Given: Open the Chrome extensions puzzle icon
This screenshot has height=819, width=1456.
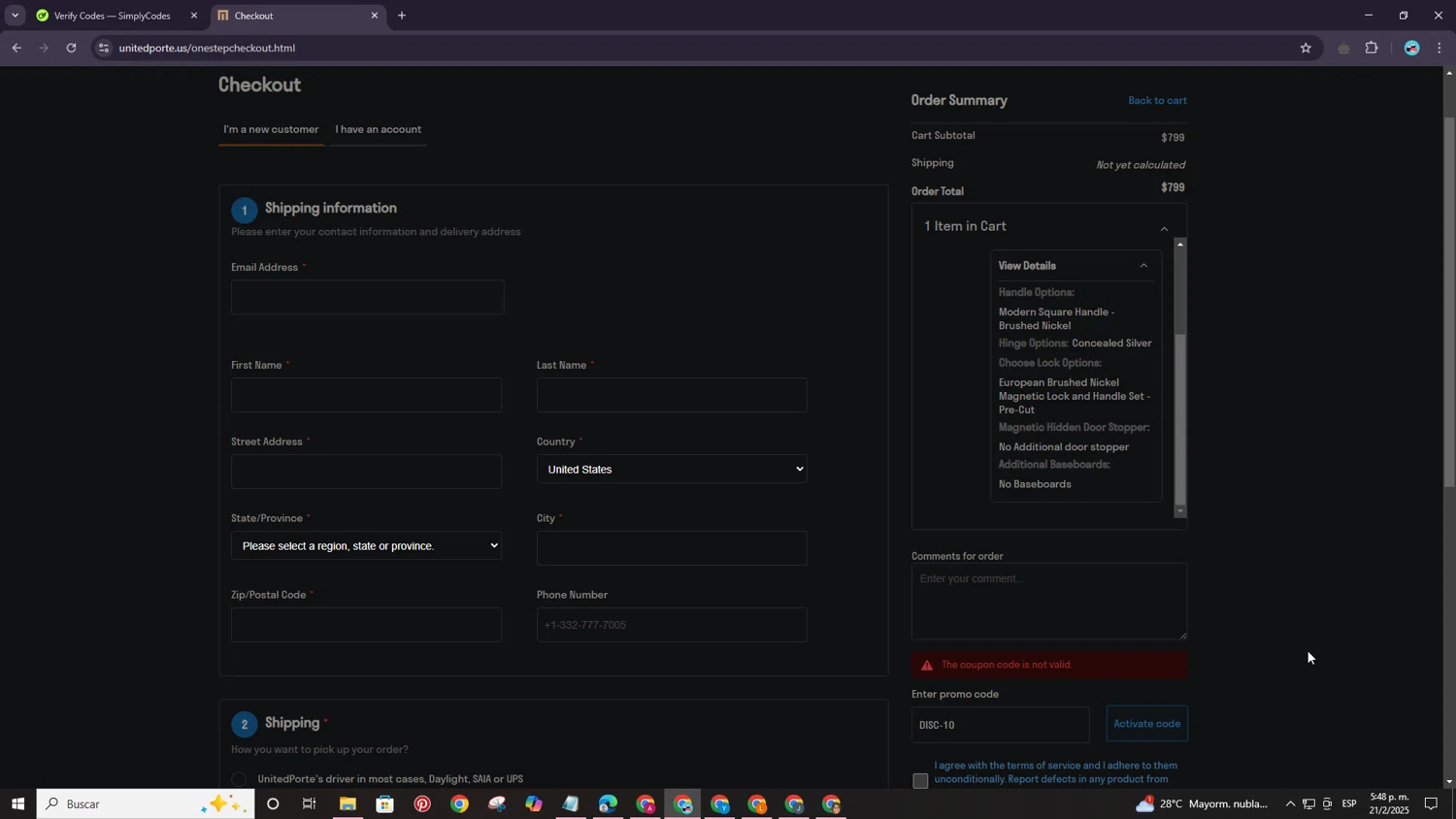Looking at the screenshot, I should 1372,48.
